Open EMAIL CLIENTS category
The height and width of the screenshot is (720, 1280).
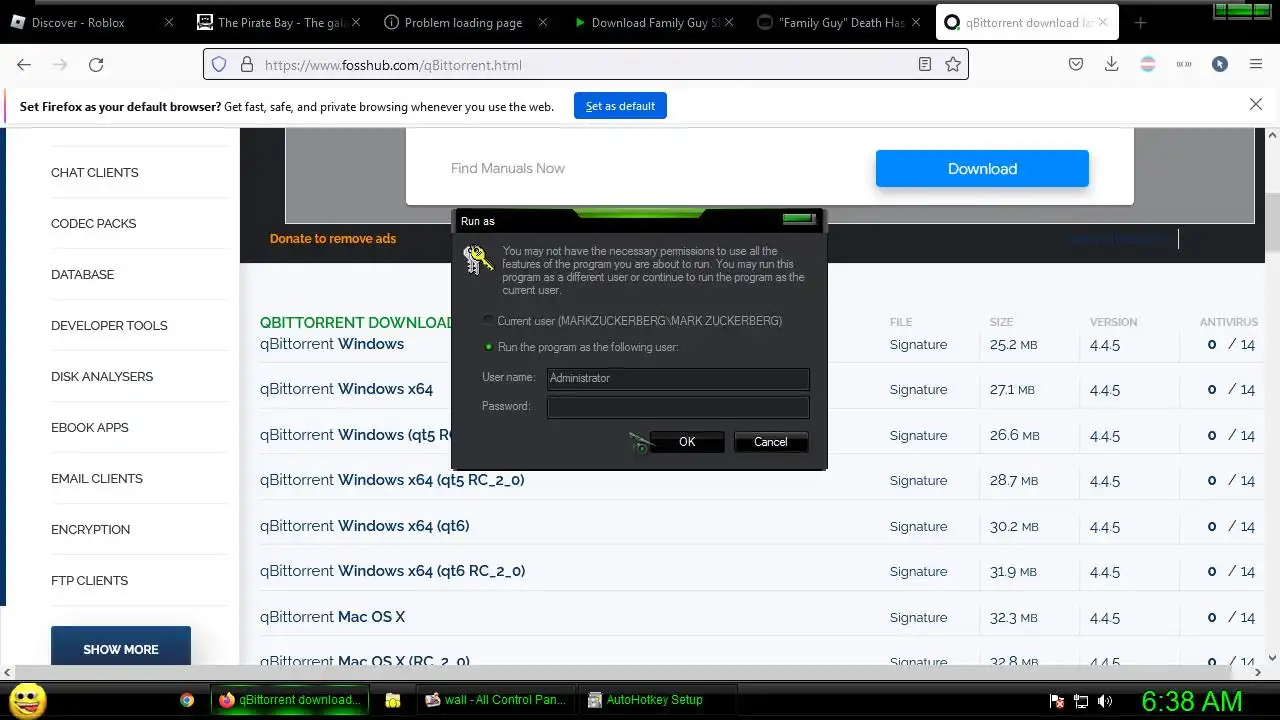click(97, 478)
